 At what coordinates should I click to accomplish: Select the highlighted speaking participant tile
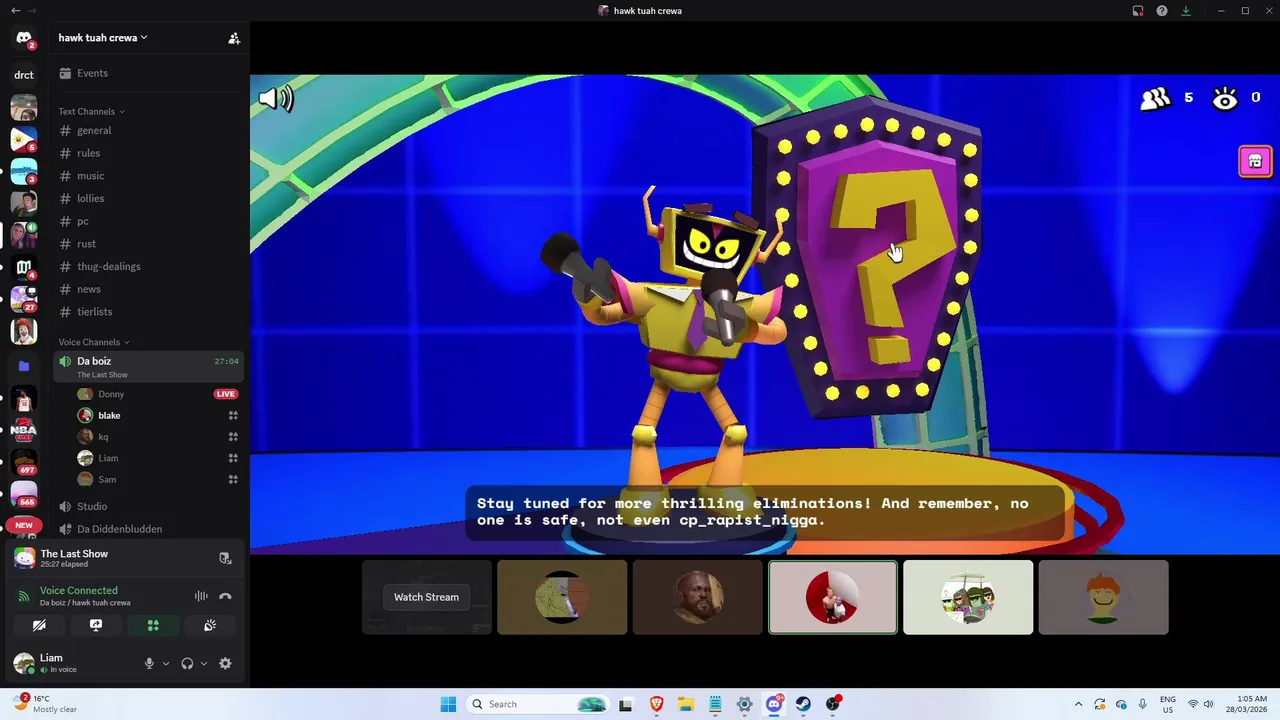pos(833,597)
